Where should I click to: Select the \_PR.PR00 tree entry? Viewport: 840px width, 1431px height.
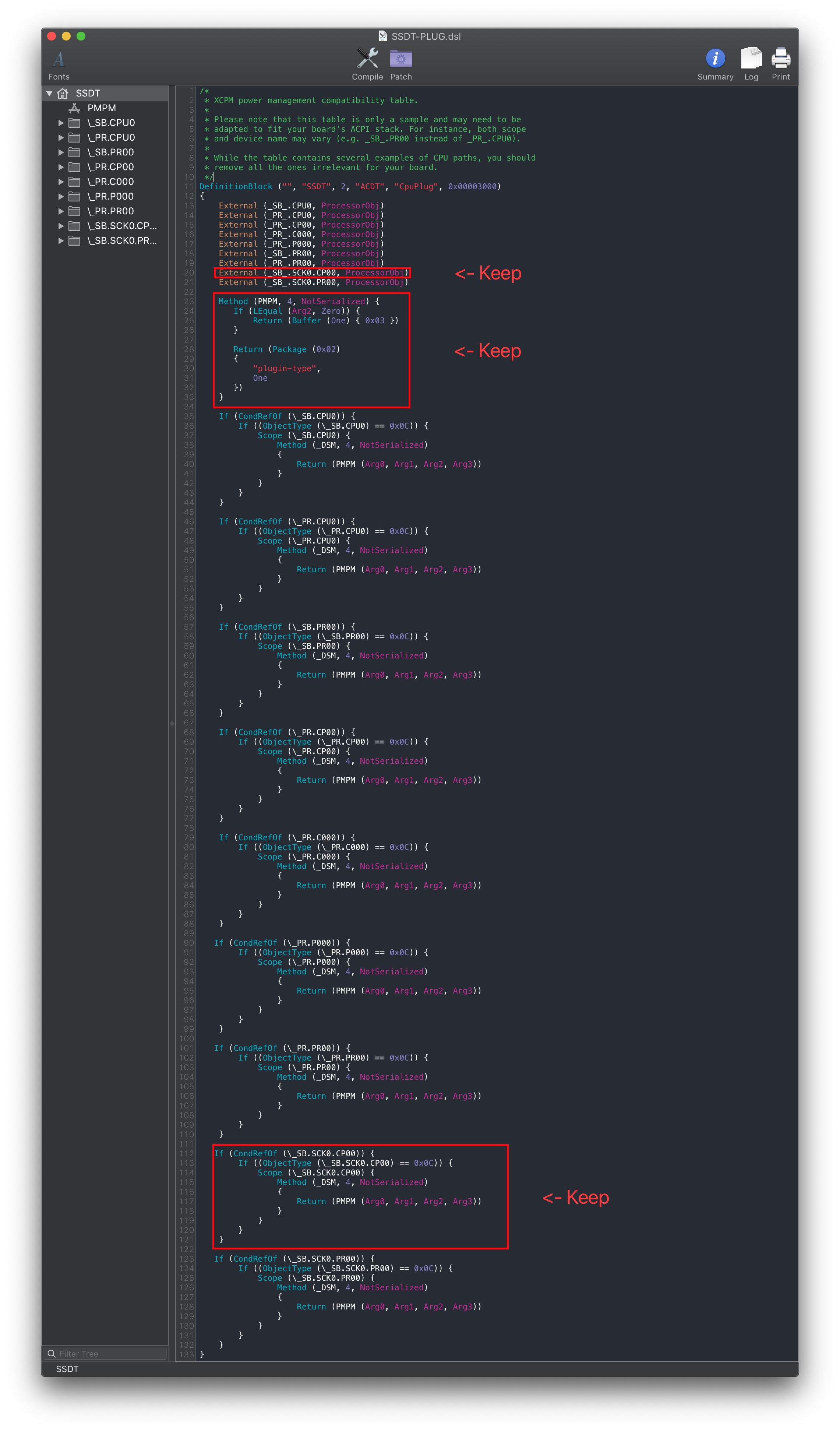pos(110,211)
